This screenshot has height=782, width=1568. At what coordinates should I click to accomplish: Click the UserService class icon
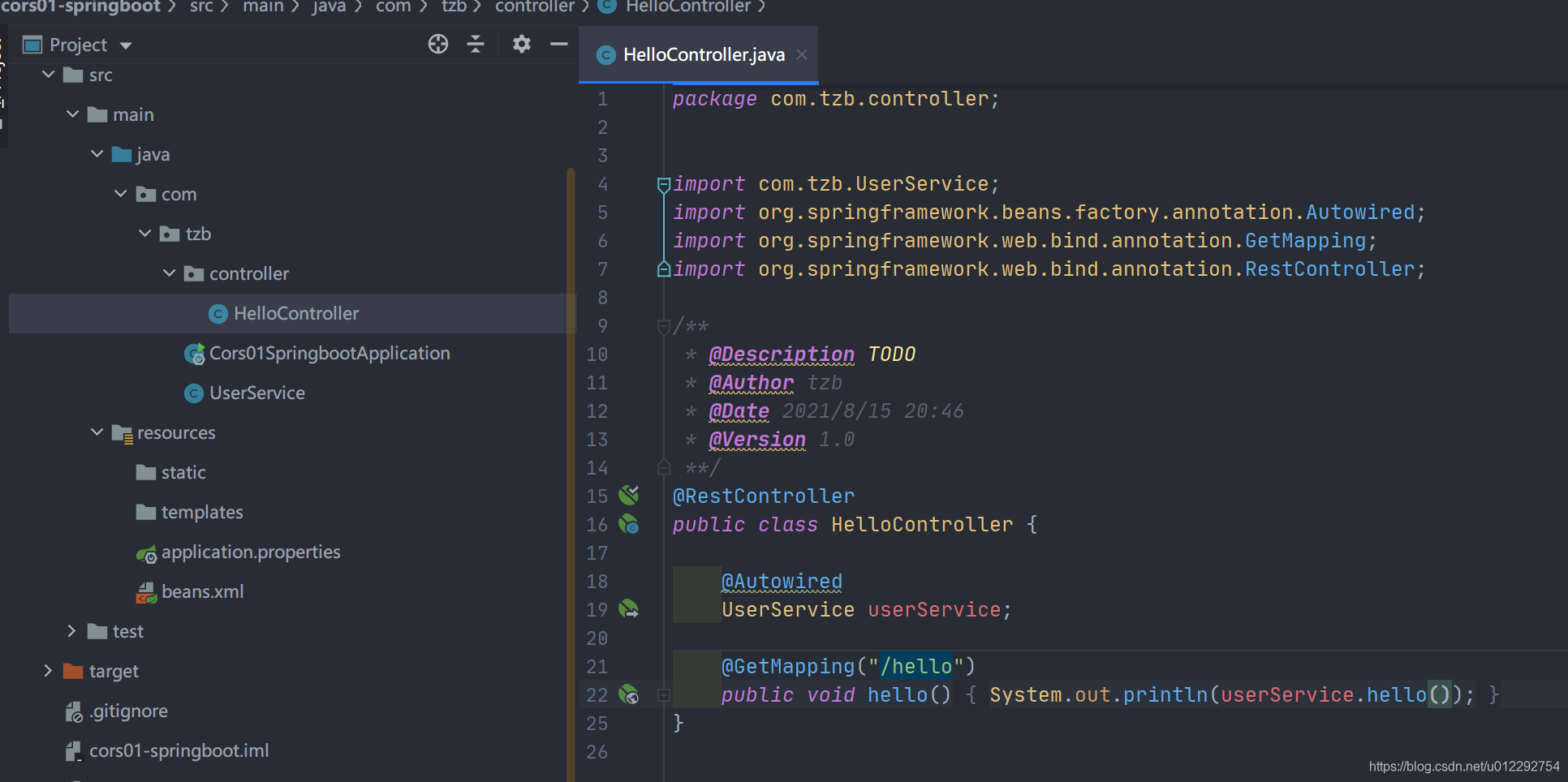194,393
